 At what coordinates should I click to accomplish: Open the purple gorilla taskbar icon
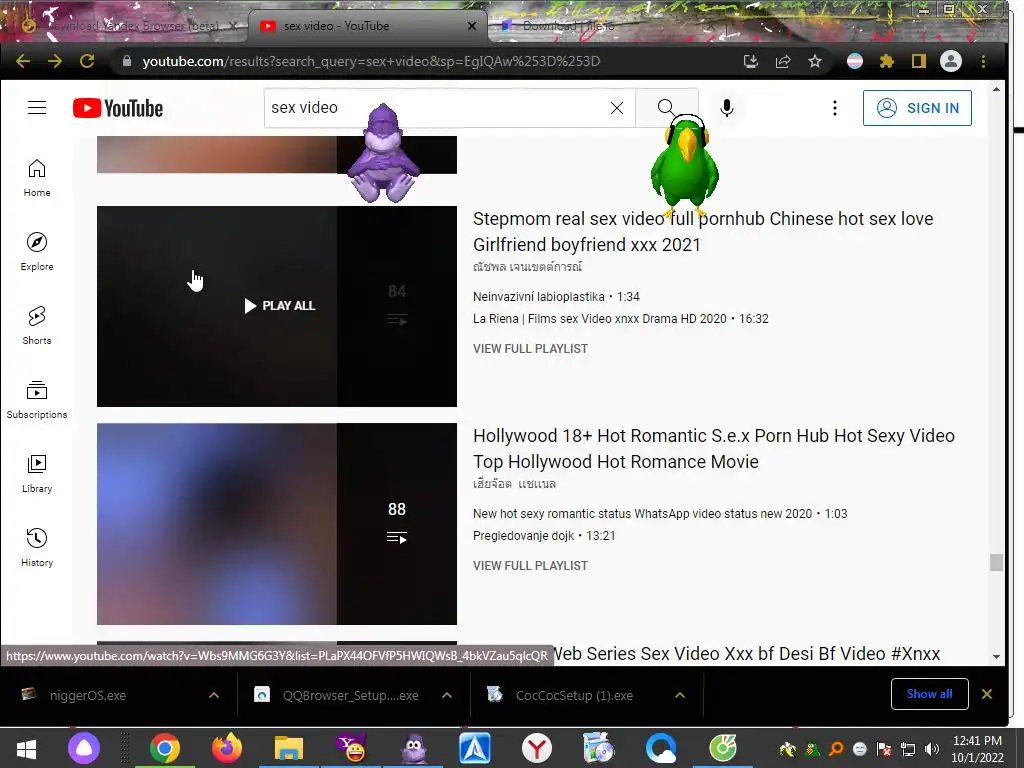(x=413, y=748)
